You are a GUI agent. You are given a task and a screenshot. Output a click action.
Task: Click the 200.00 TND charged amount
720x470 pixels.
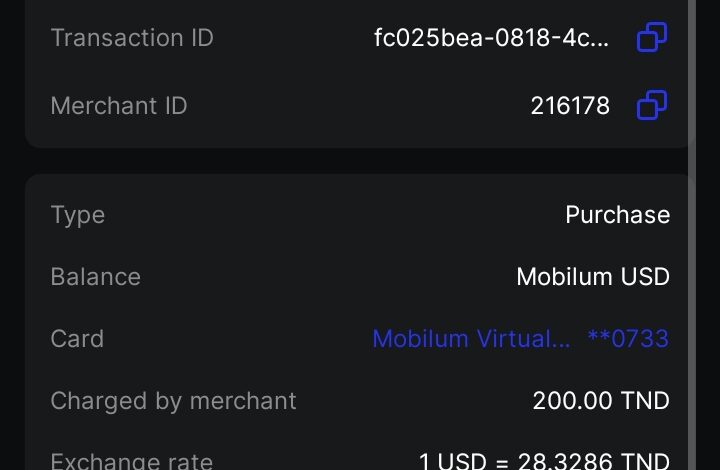[601, 401]
